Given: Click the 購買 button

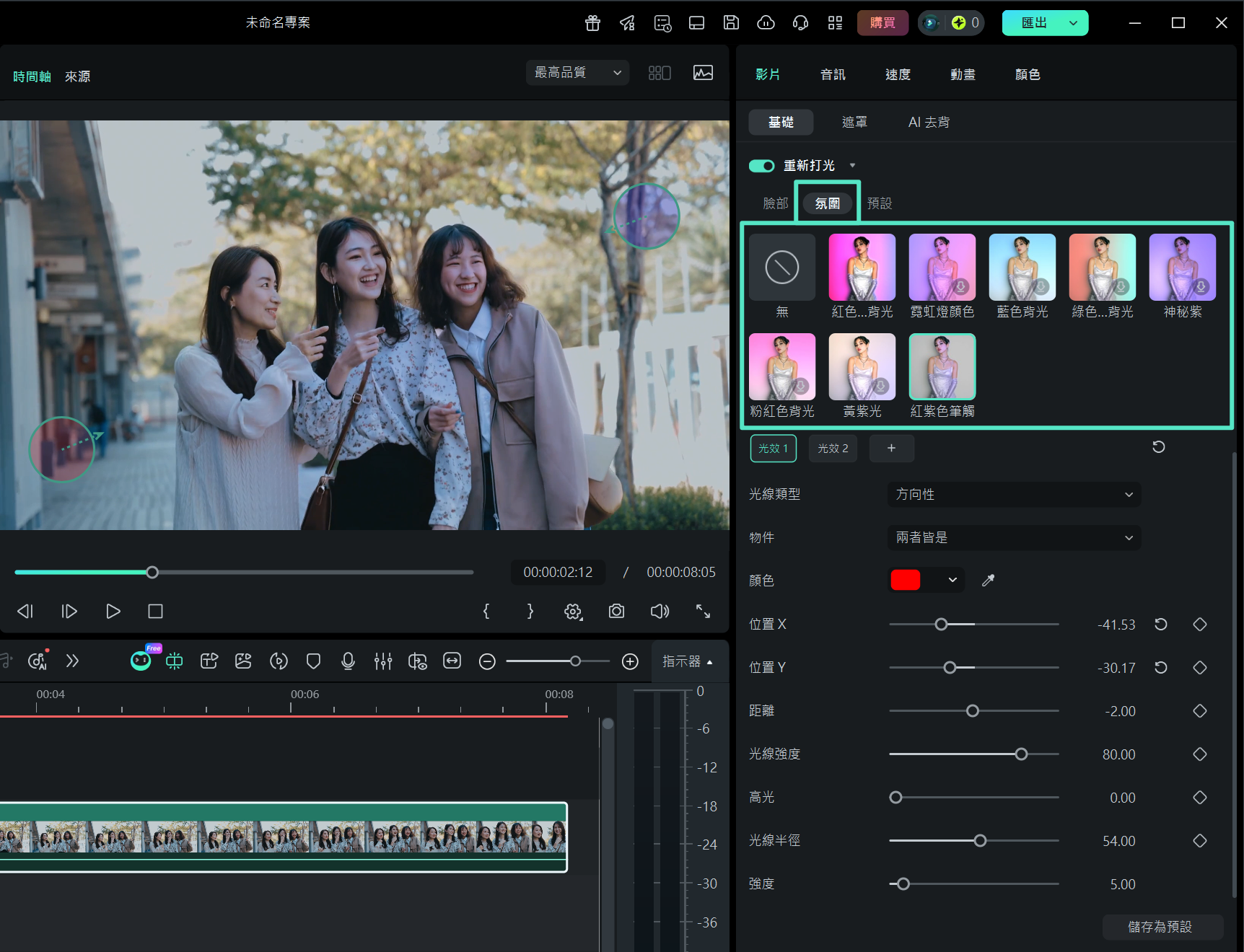Looking at the screenshot, I should (x=882, y=23).
